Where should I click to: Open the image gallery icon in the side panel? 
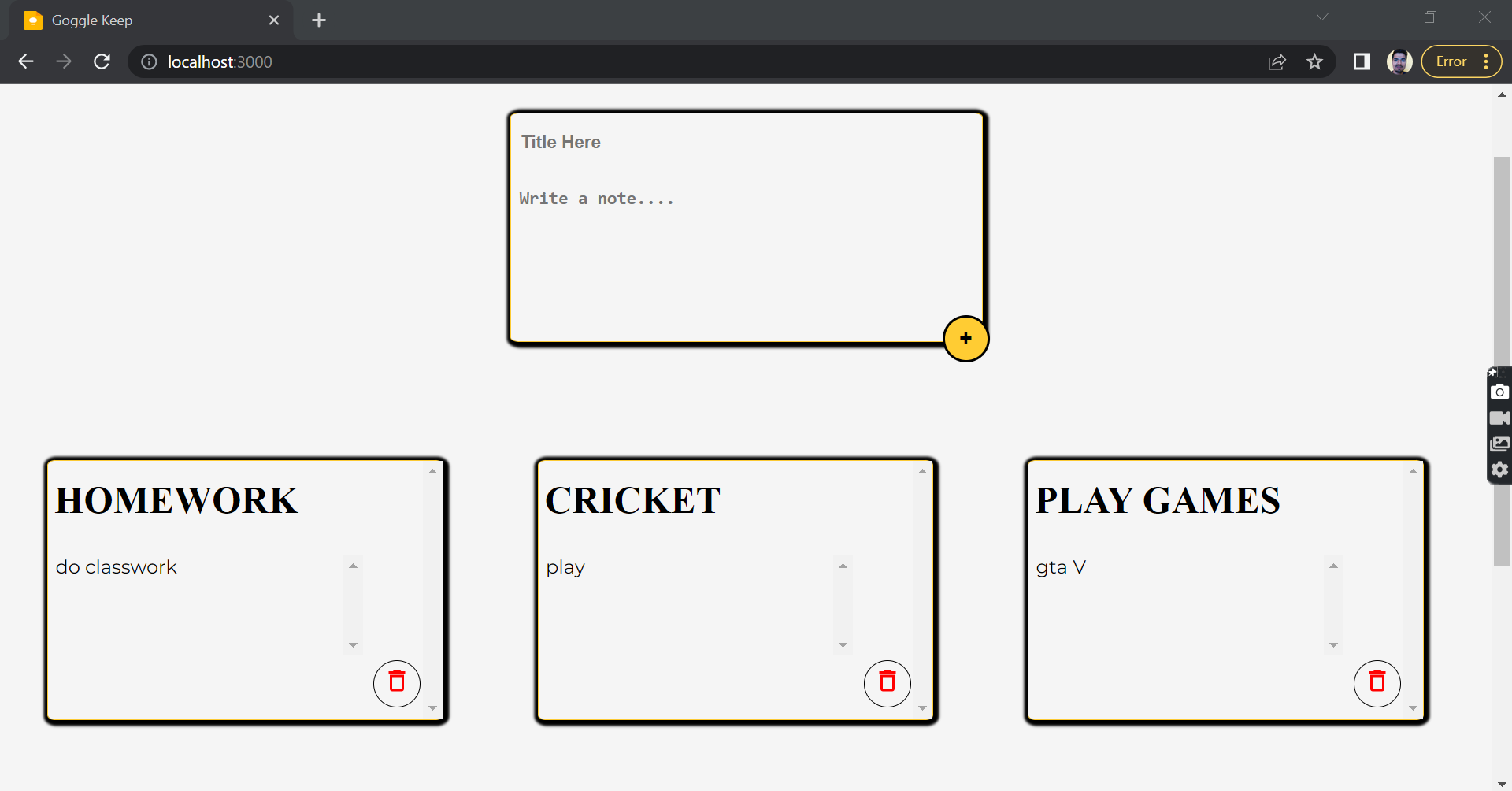click(1500, 444)
